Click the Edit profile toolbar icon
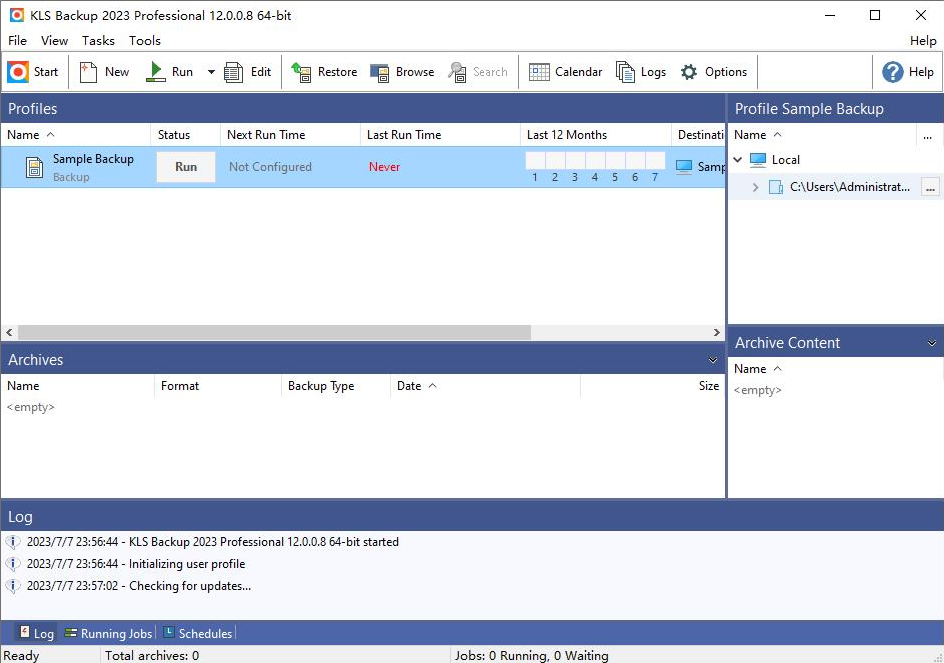The height and width of the screenshot is (663, 944). click(x=234, y=72)
